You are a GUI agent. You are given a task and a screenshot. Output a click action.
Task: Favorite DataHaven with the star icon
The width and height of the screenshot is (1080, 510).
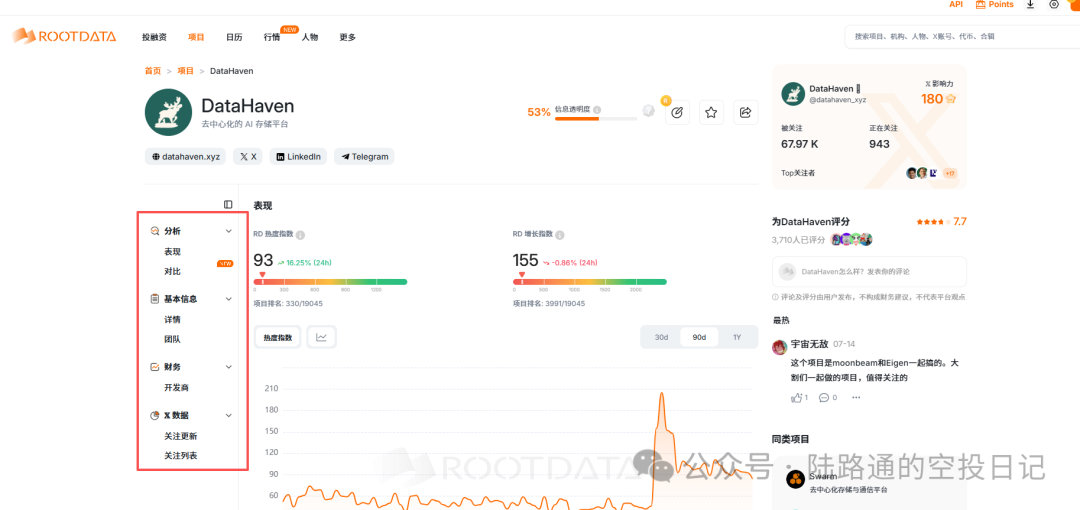click(x=711, y=112)
